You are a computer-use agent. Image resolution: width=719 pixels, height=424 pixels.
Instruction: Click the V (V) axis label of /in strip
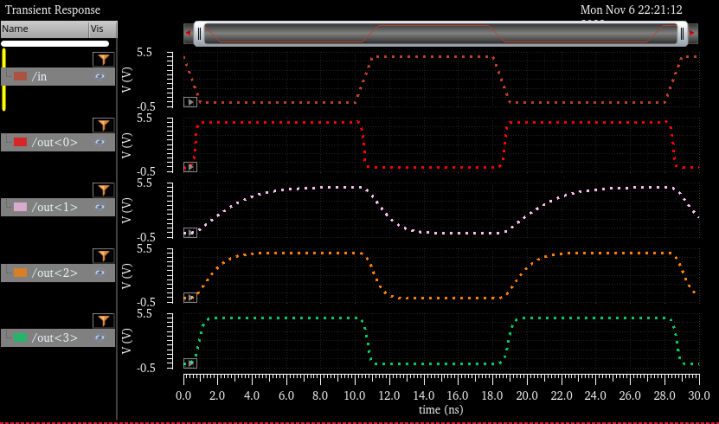pos(127,79)
